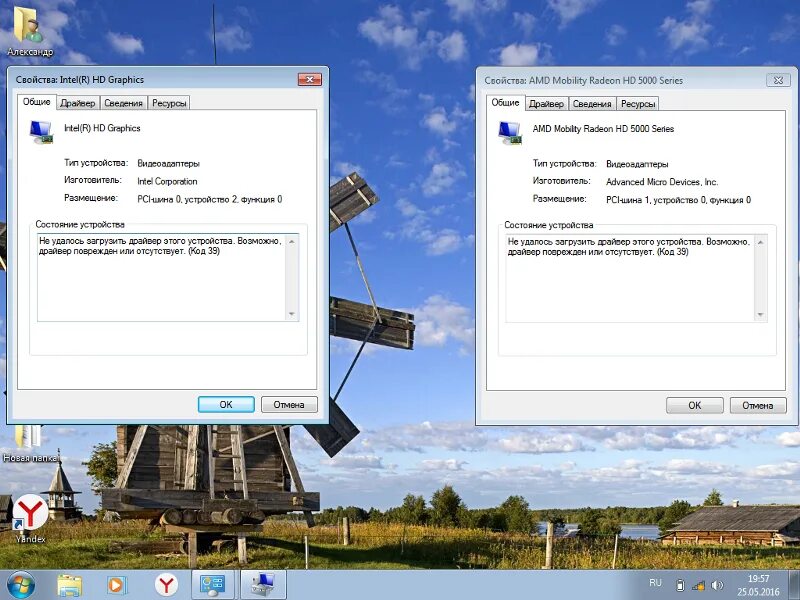Click the 'Intel Corporation' manufacturer value
Viewport: 800px width, 600px height.
[167, 181]
